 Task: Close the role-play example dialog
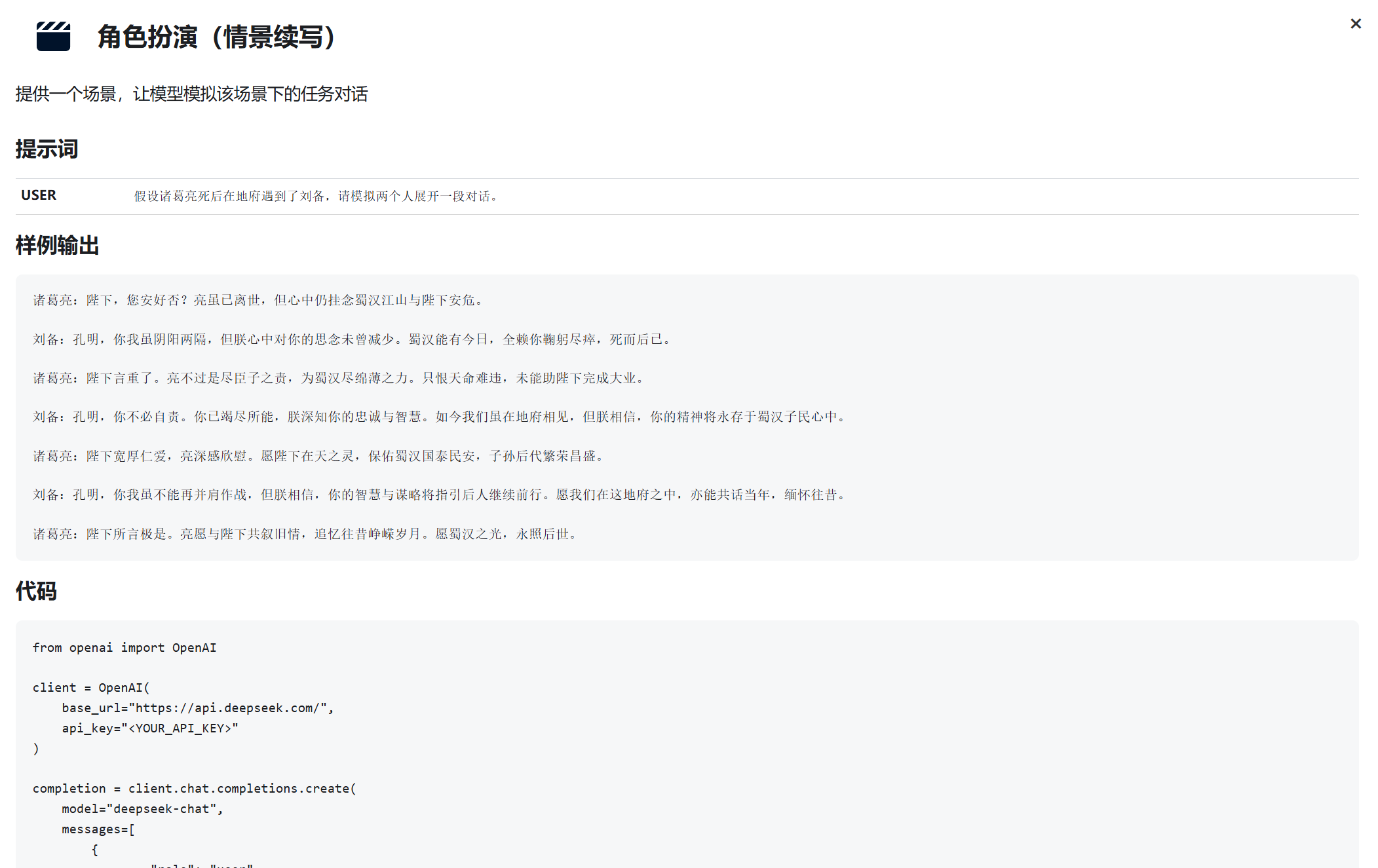coord(1355,24)
